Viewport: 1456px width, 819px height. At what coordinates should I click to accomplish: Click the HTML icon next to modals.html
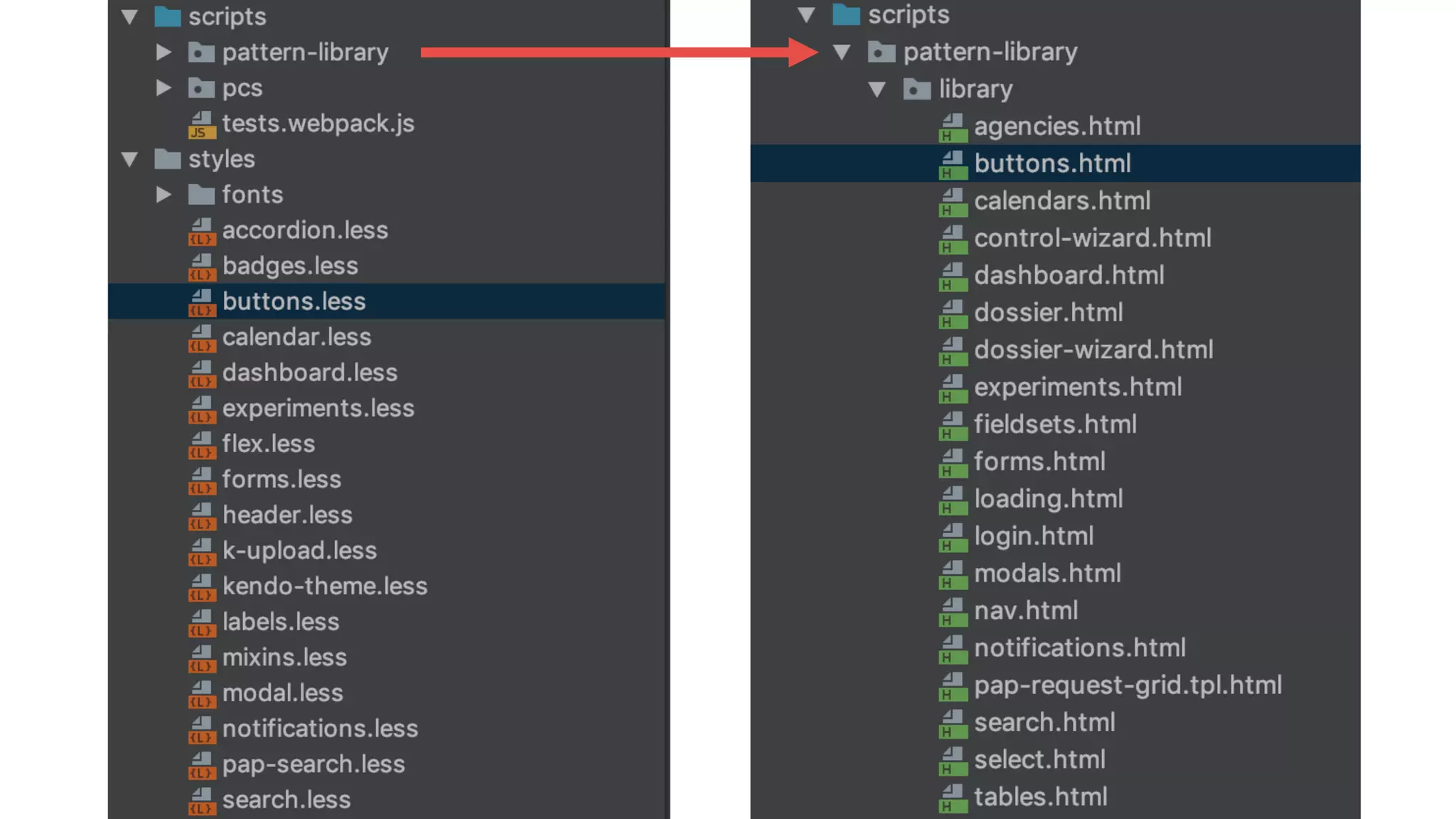(x=953, y=574)
